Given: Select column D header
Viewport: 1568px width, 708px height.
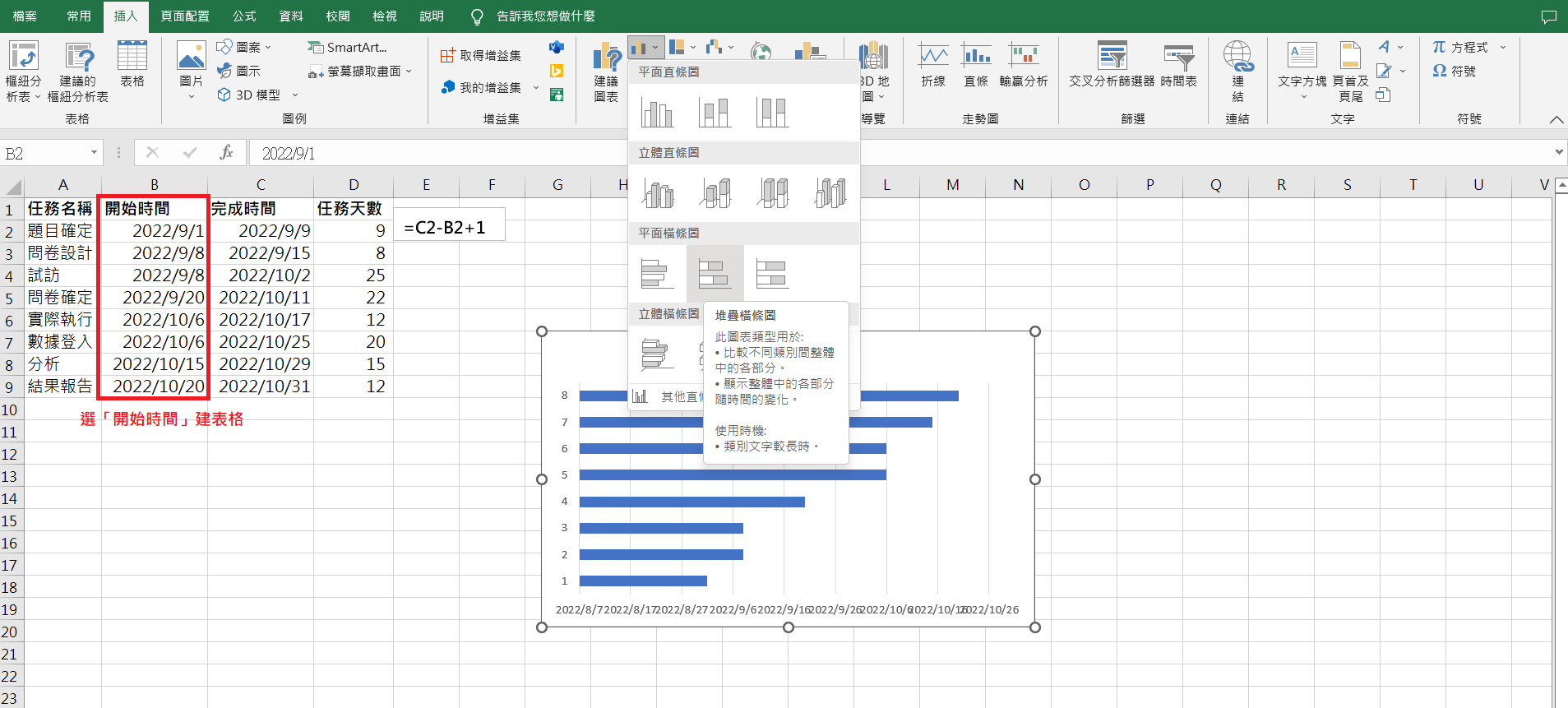Looking at the screenshot, I should (353, 185).
